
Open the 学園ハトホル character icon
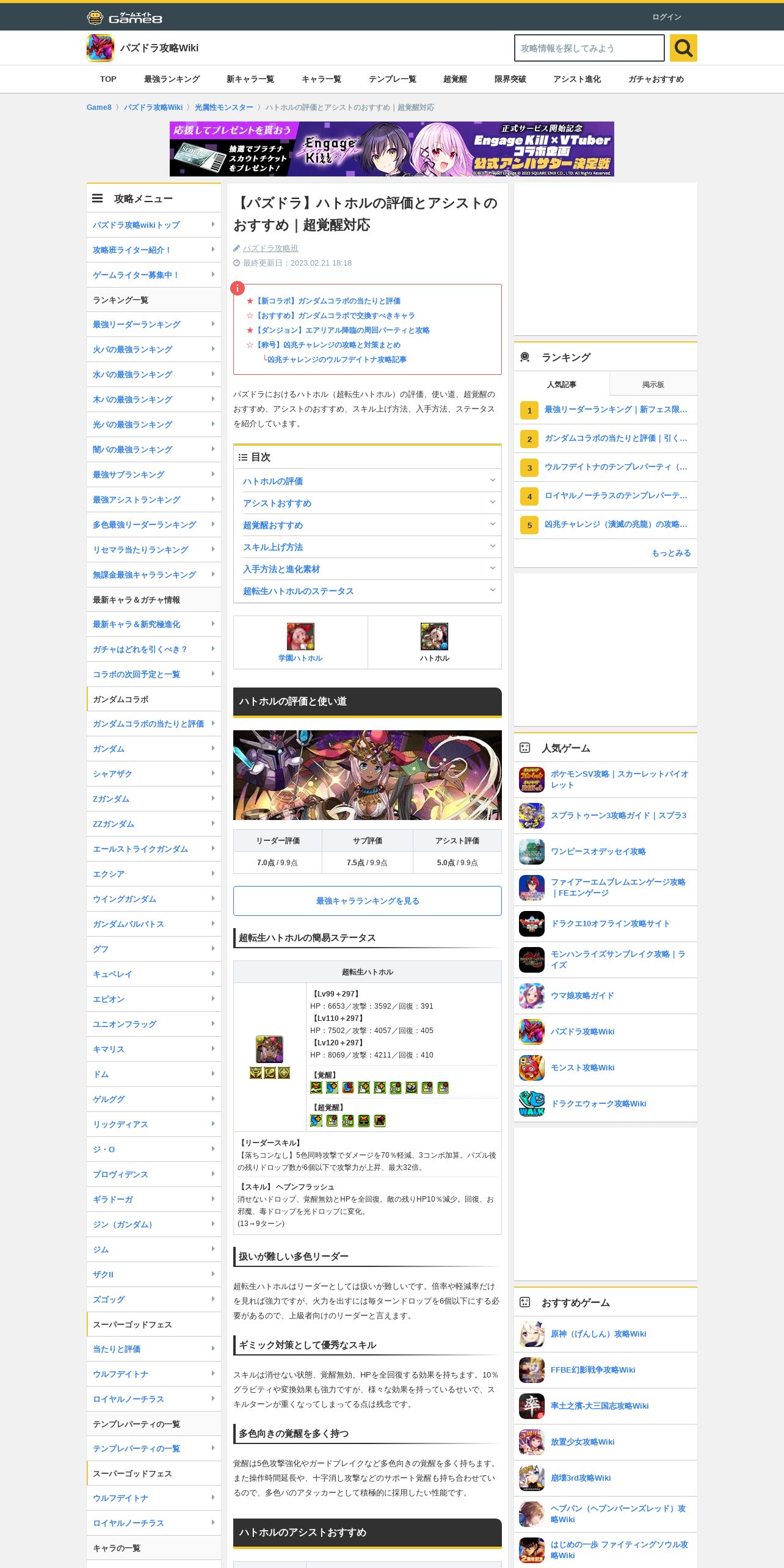point(300,636)
